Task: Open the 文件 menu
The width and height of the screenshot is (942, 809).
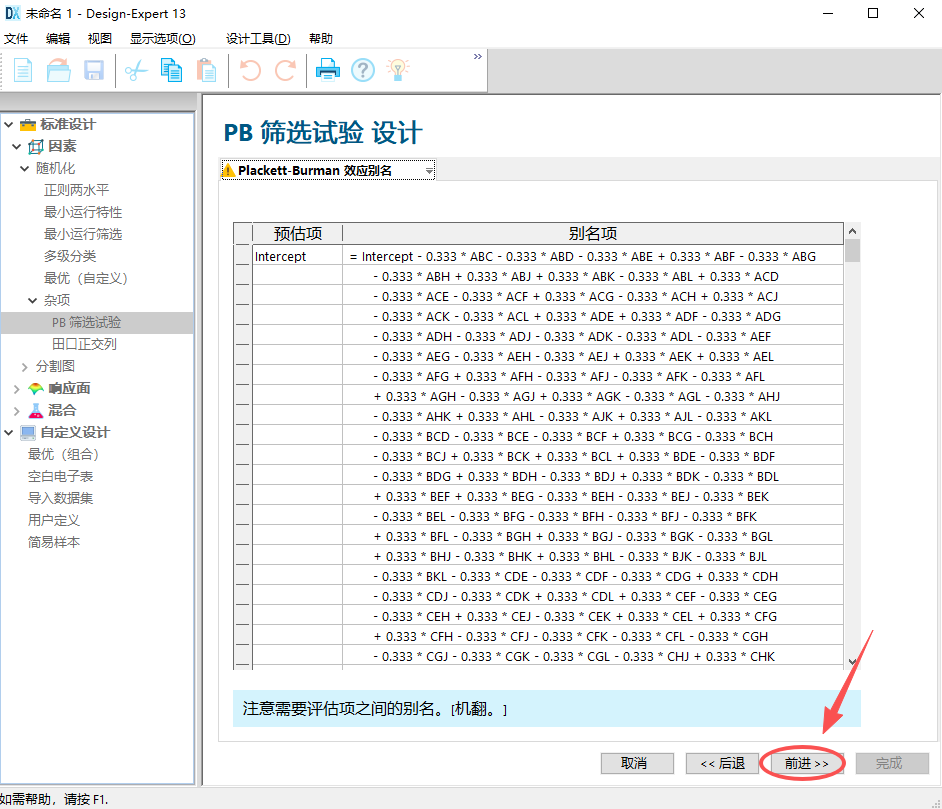Action: click(16, 38)
